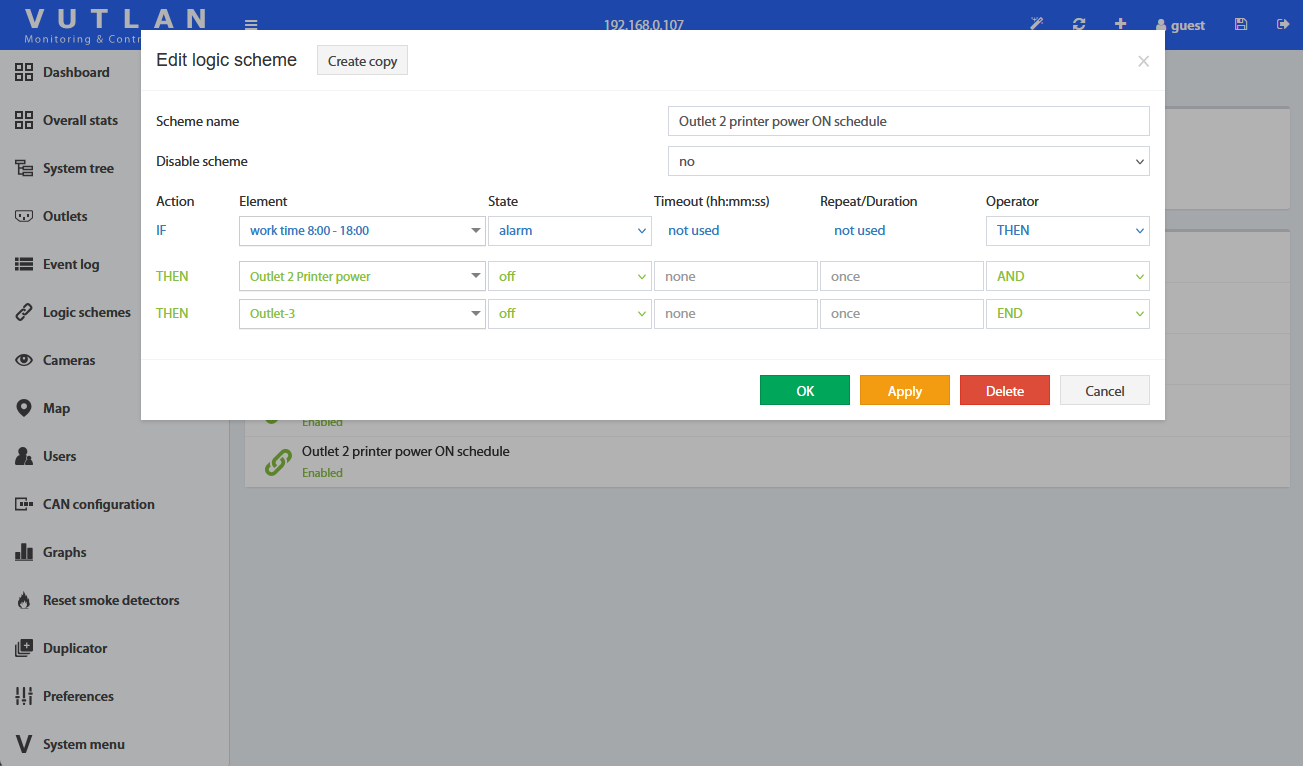Click the plus icon in top bar
Image resolution: width=1303 pixels, height=766 pixels.
tap(1120, 24)
